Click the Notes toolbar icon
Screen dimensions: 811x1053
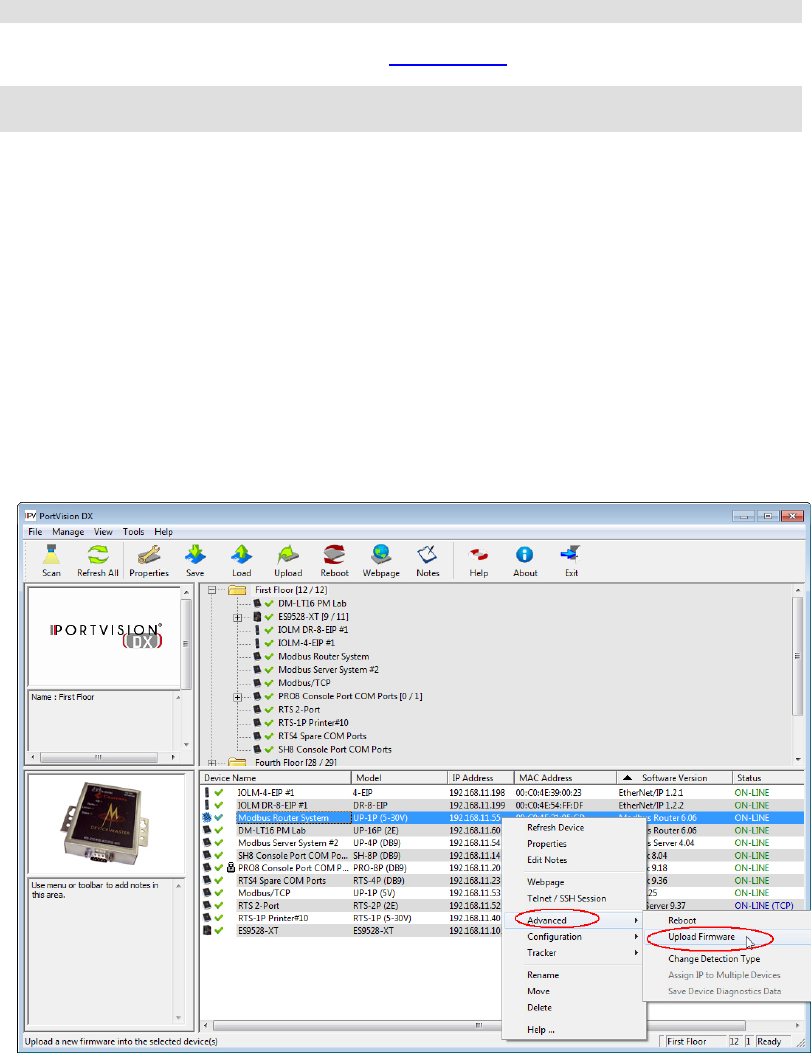click(x=427, y=555)
